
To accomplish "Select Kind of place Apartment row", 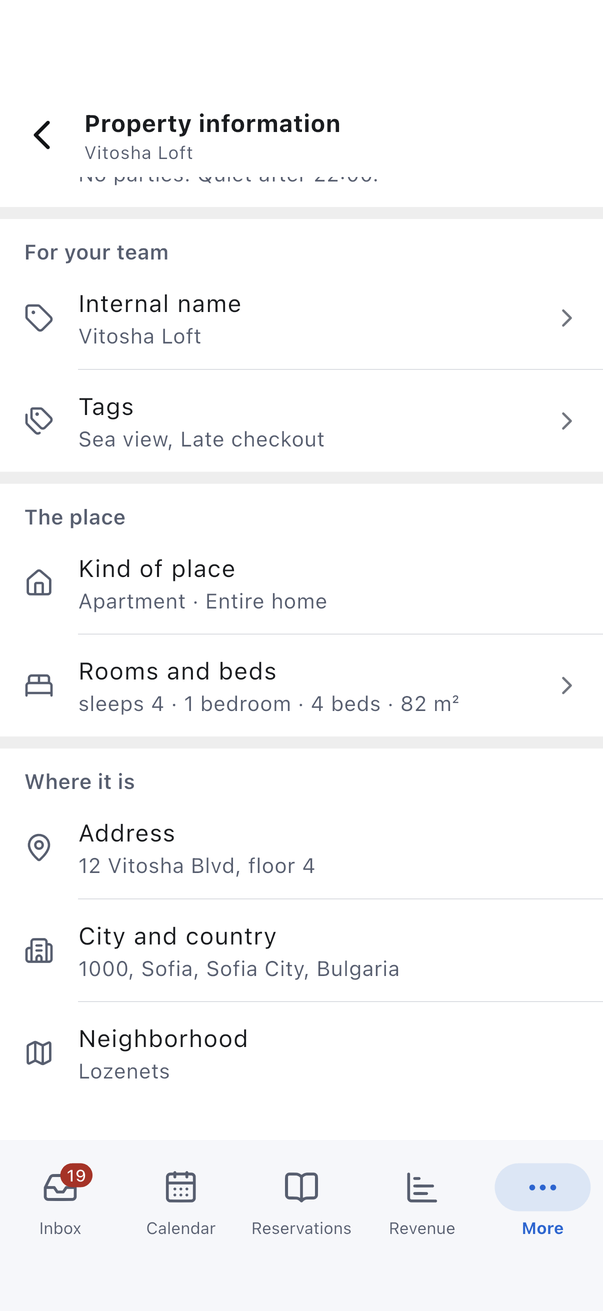I will tap(301, 583).
